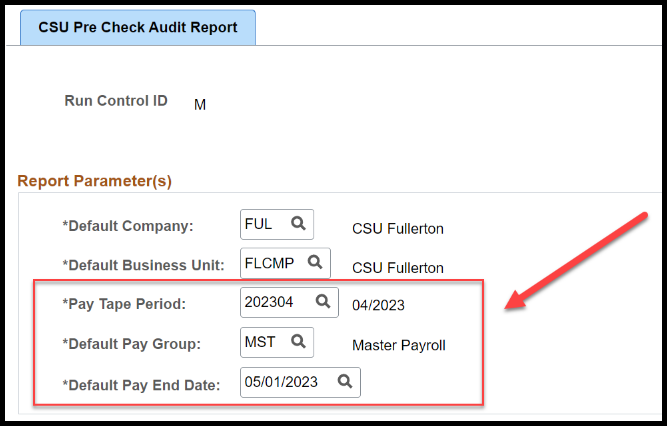The width and height of the screenshot is (667, 426).
Task: Click the *Default Business Unit: label
Action: 143,265
